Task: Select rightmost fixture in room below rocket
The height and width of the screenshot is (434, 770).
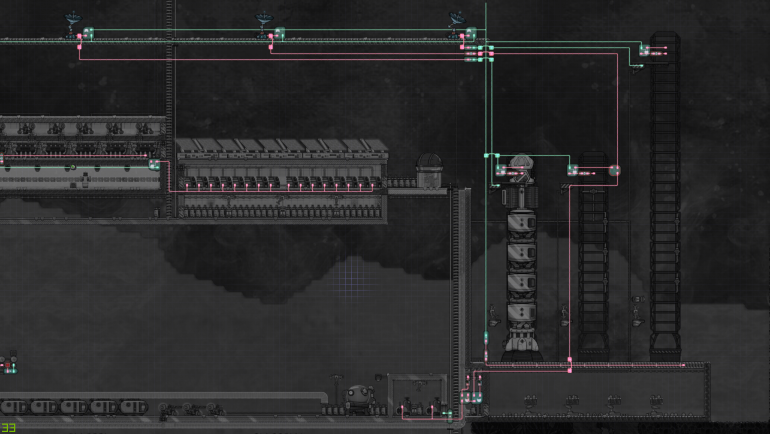Action: (x=657, y=404)
